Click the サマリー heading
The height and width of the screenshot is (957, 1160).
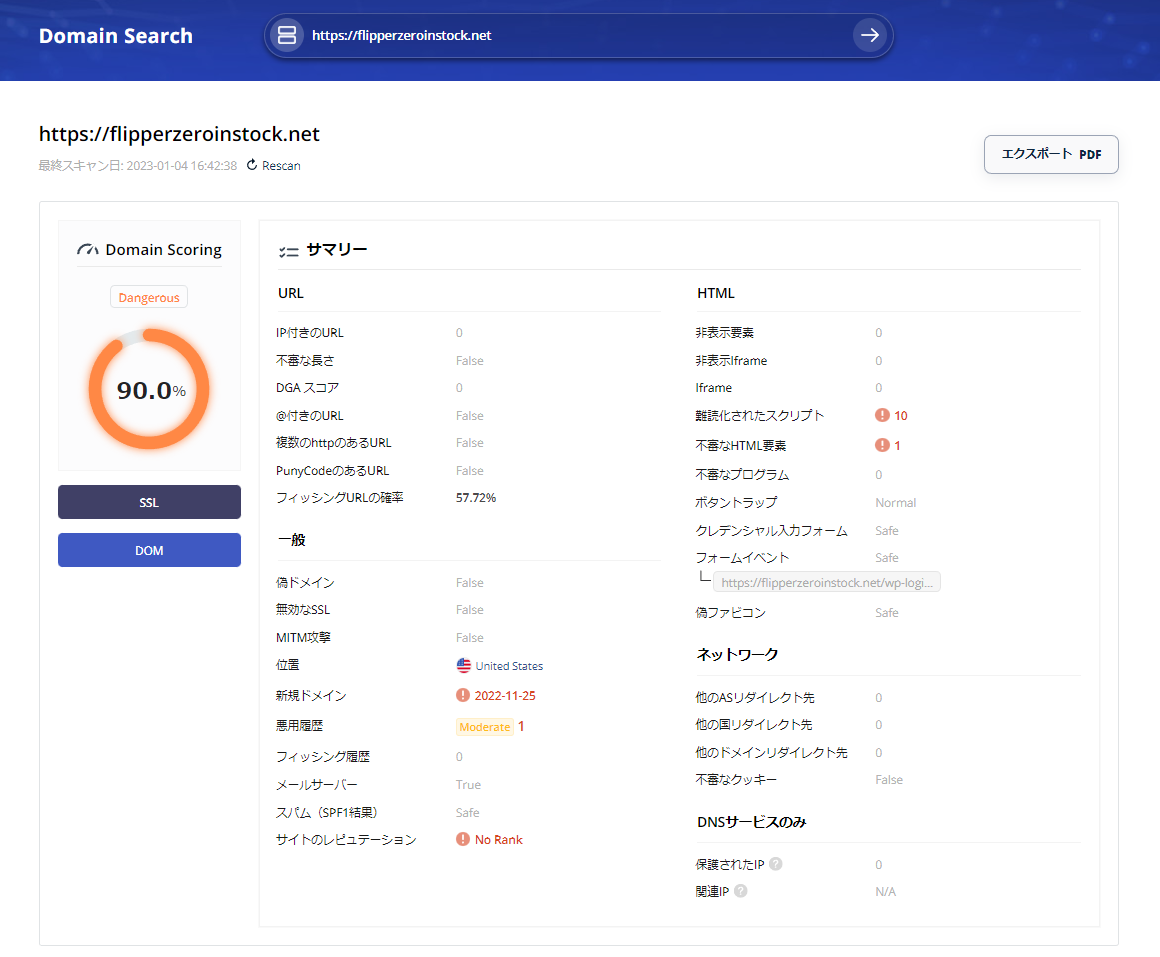337,250
